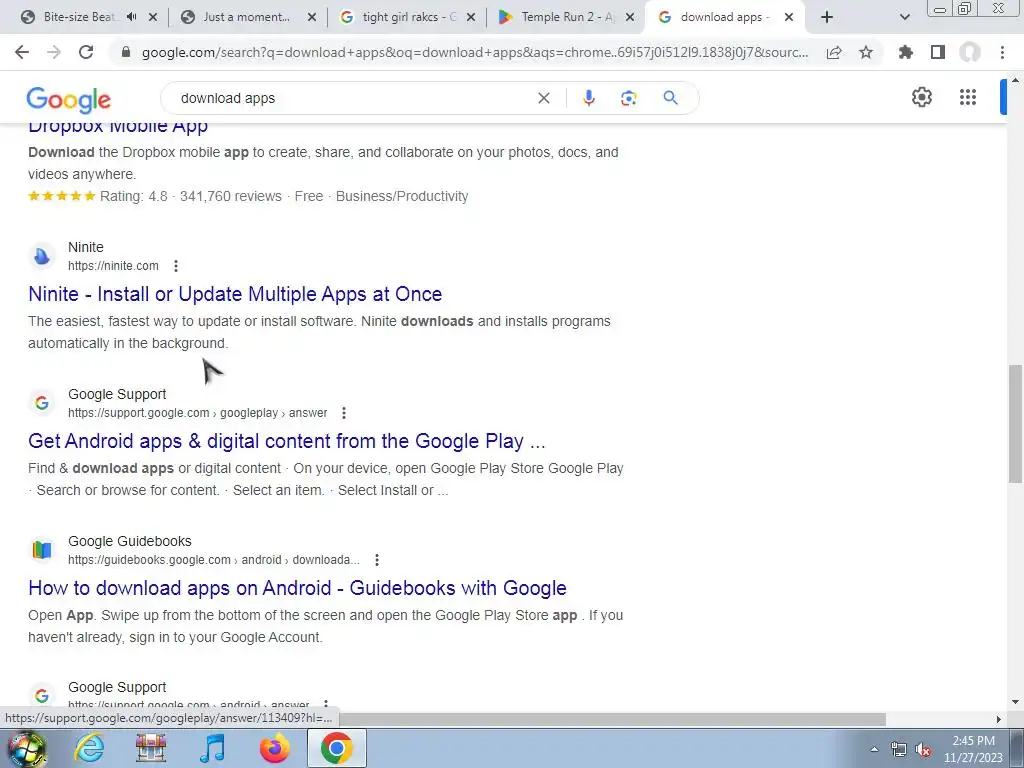
Task: Bookmark this page with the star icon
Action: tap(866, 52)
